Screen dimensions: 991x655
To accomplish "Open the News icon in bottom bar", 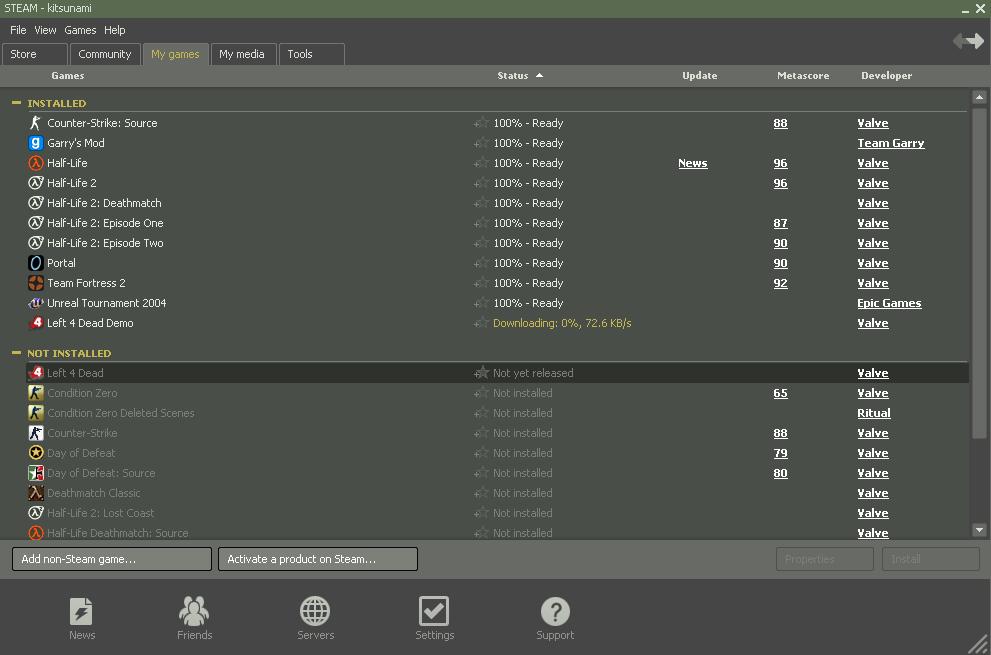I will point(82,611).
